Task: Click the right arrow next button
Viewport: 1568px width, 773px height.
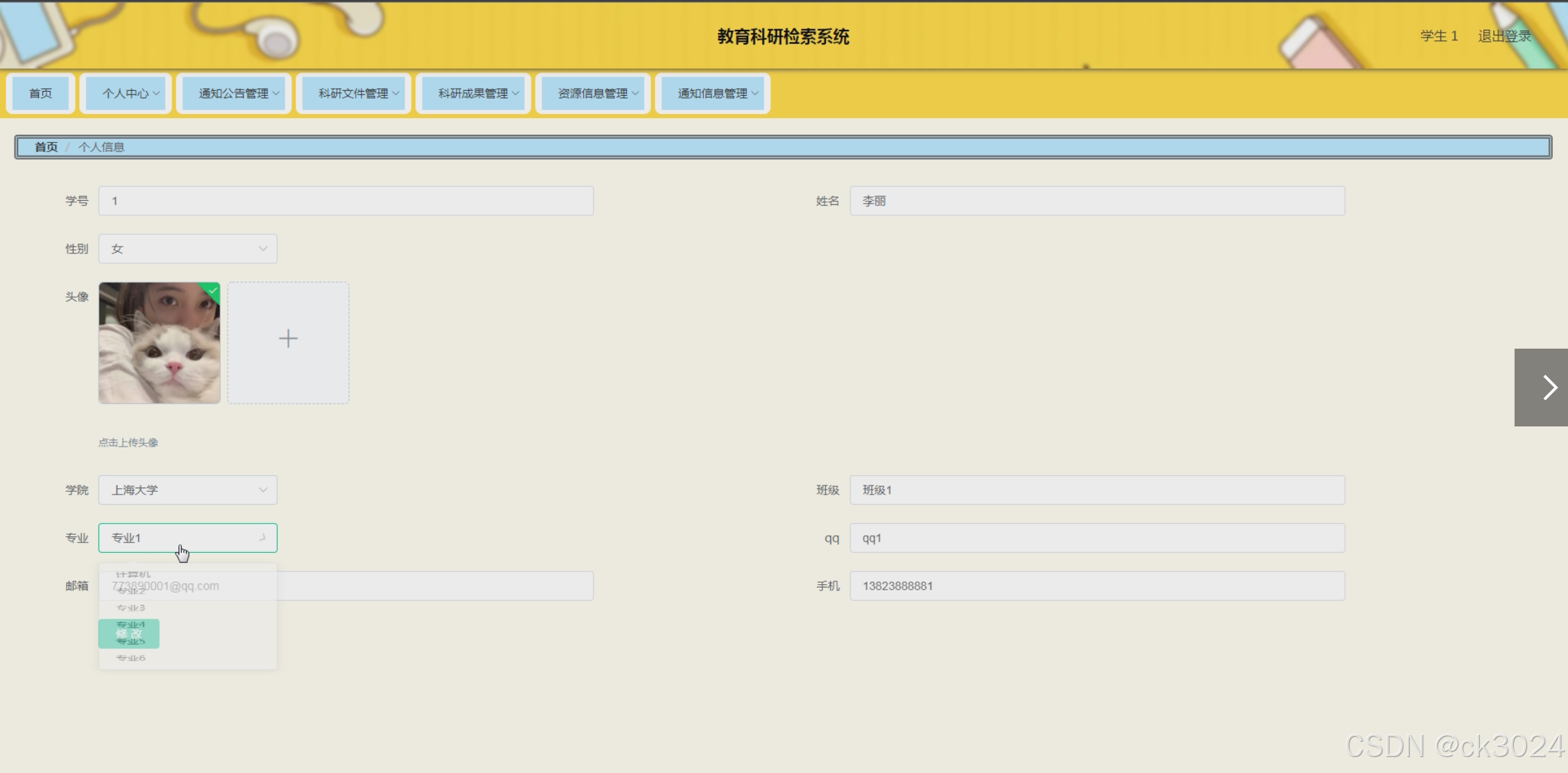Action: (x=1540, y=388)
